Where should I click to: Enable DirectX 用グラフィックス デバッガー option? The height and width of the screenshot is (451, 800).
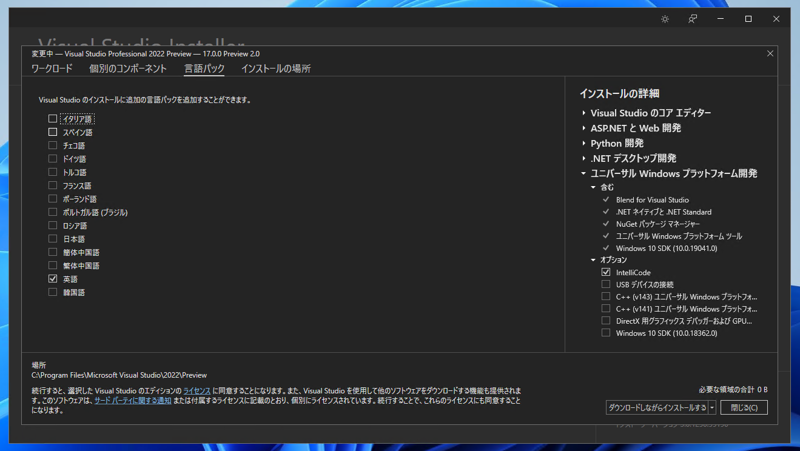tap(606, 321)
